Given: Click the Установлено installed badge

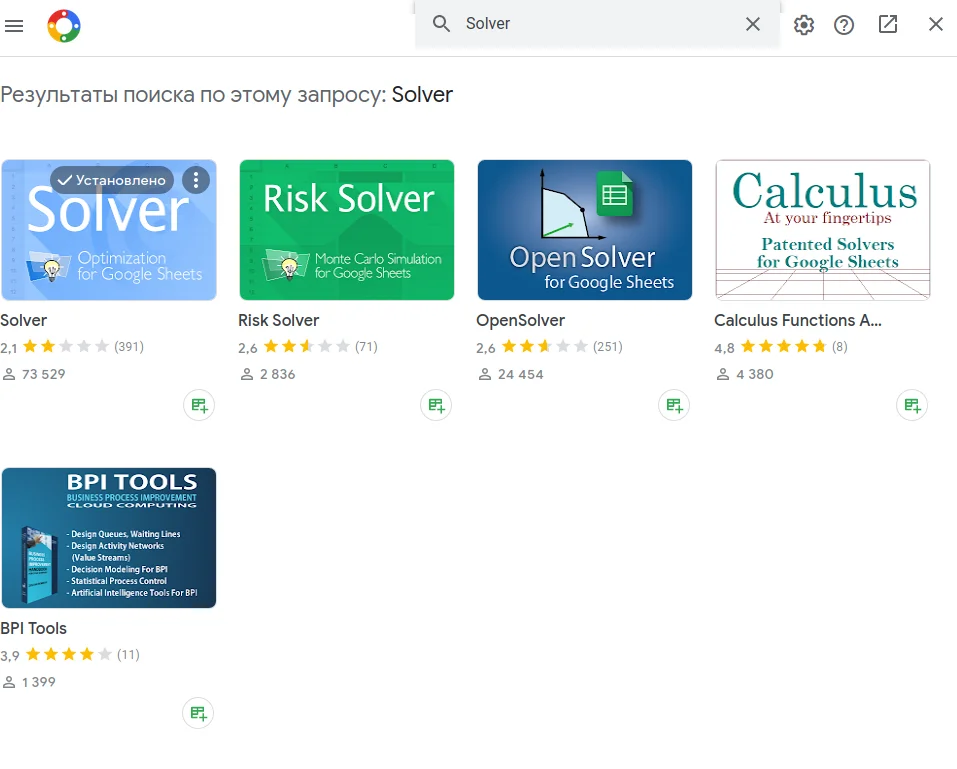Looking at the screenshot, I should click(112, 180).
